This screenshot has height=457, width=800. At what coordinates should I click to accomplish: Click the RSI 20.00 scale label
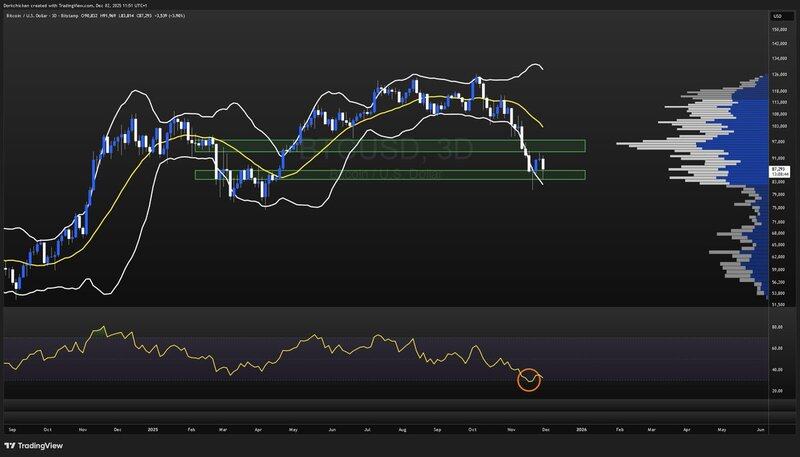pyautogui.click(x=777, y=391)
